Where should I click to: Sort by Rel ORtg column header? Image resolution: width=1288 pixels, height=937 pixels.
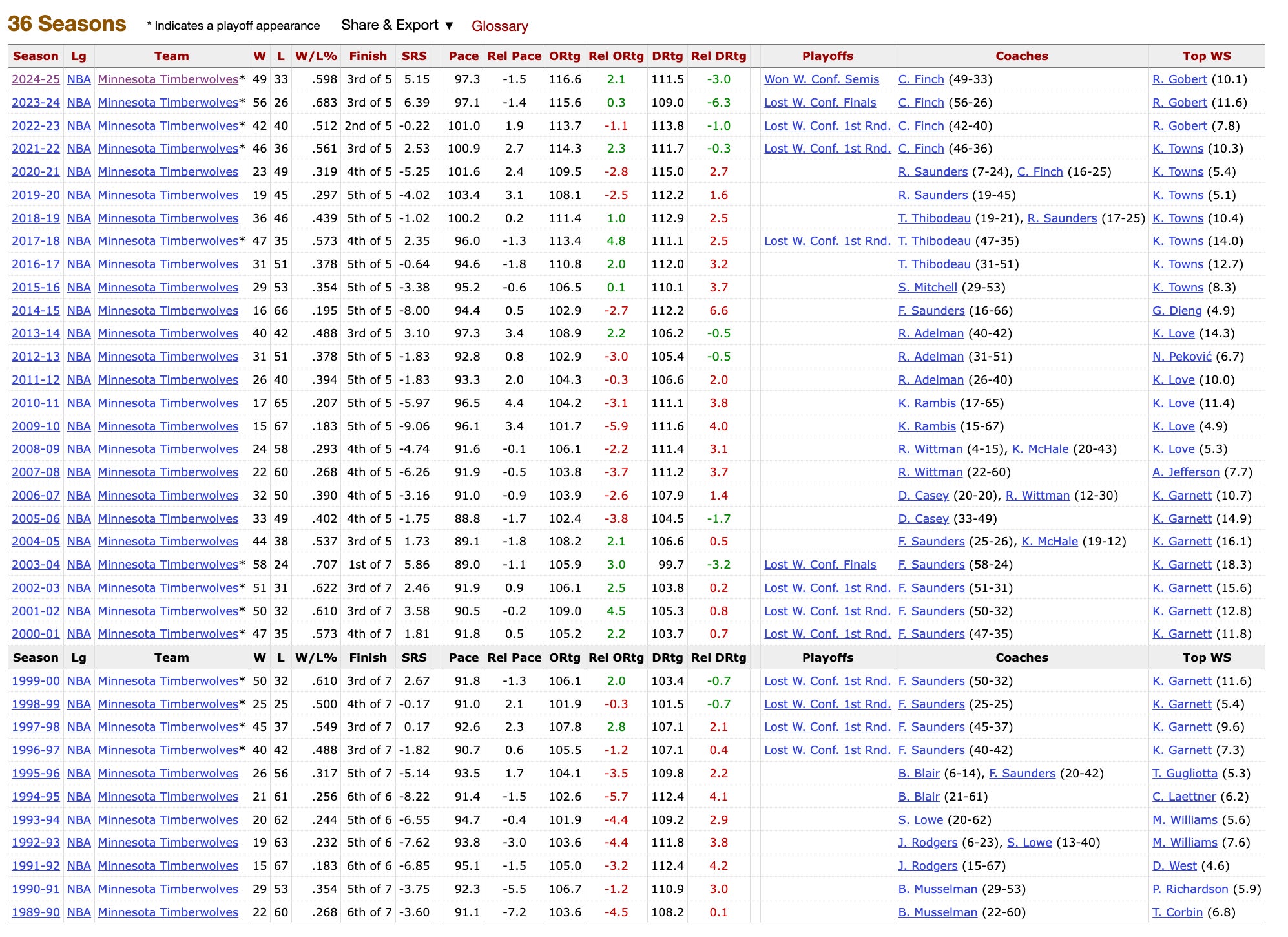[616, 56]
